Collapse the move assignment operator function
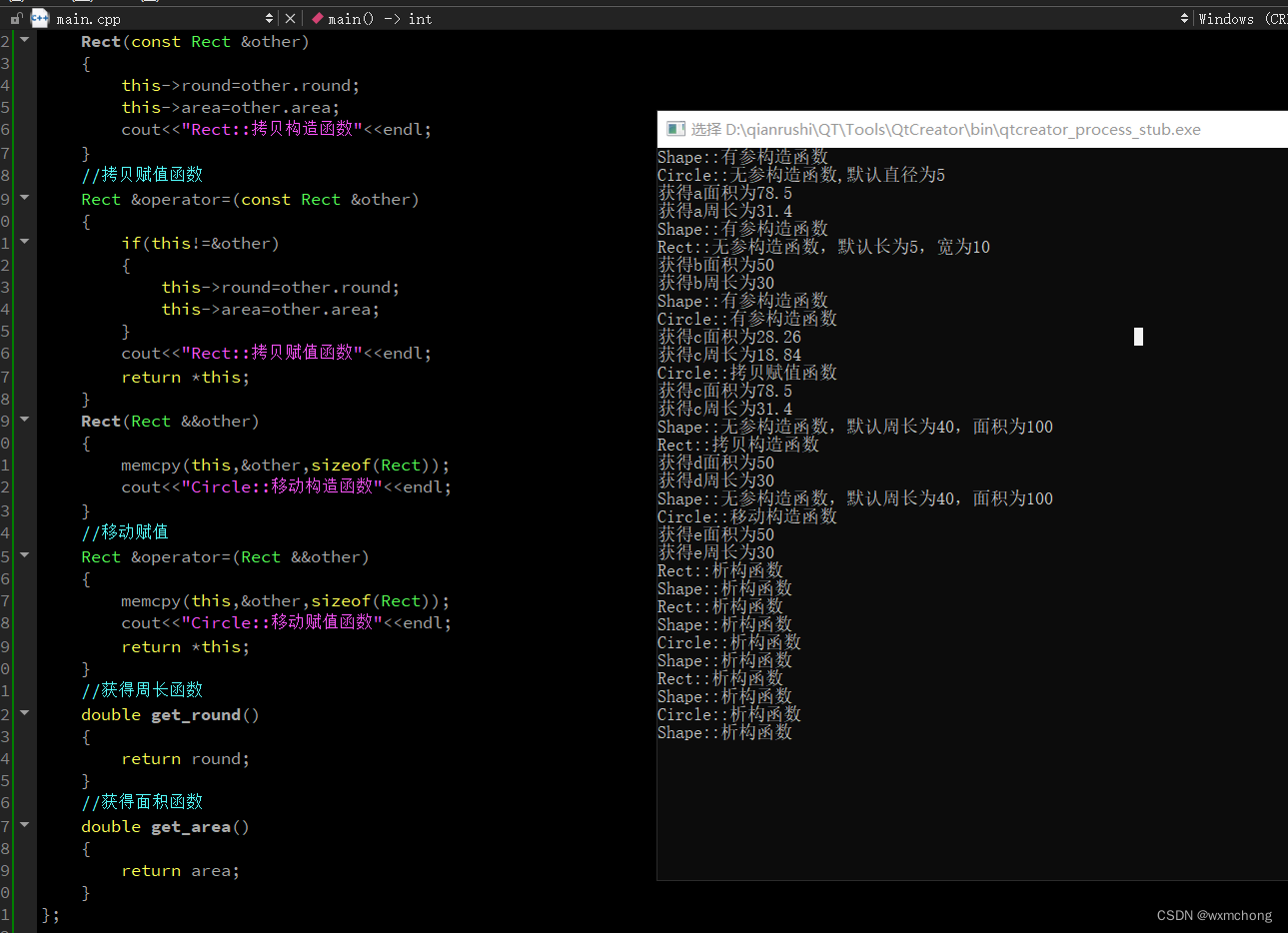 24,555
